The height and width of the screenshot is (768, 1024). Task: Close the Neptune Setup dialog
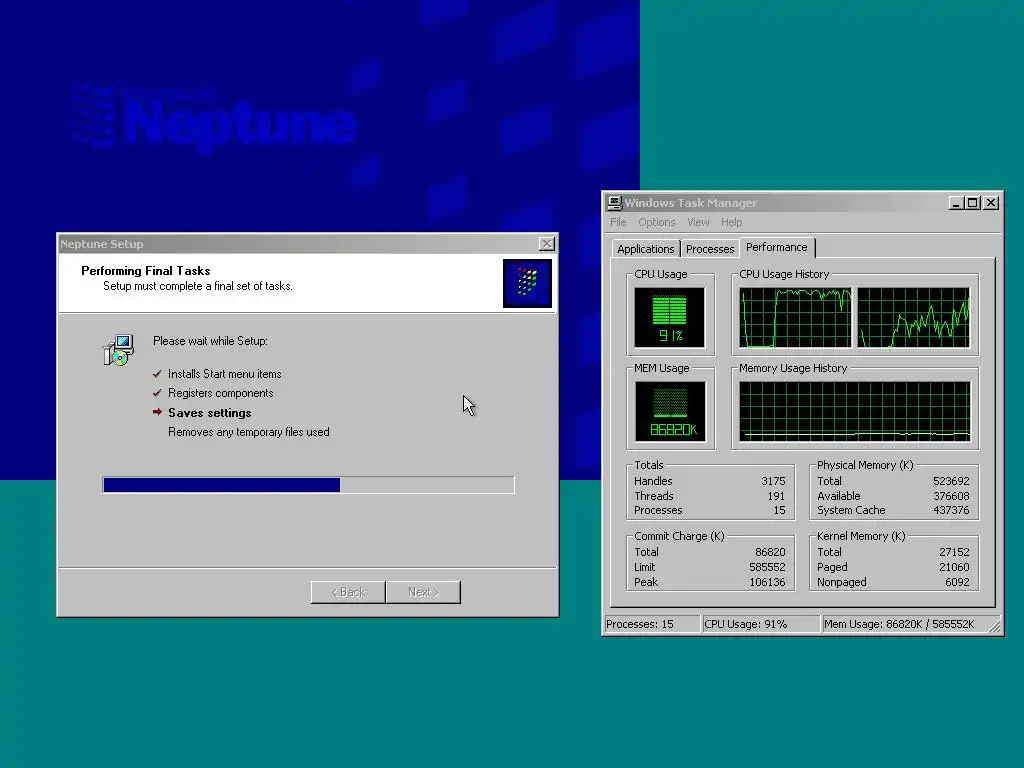pos(547,244)
